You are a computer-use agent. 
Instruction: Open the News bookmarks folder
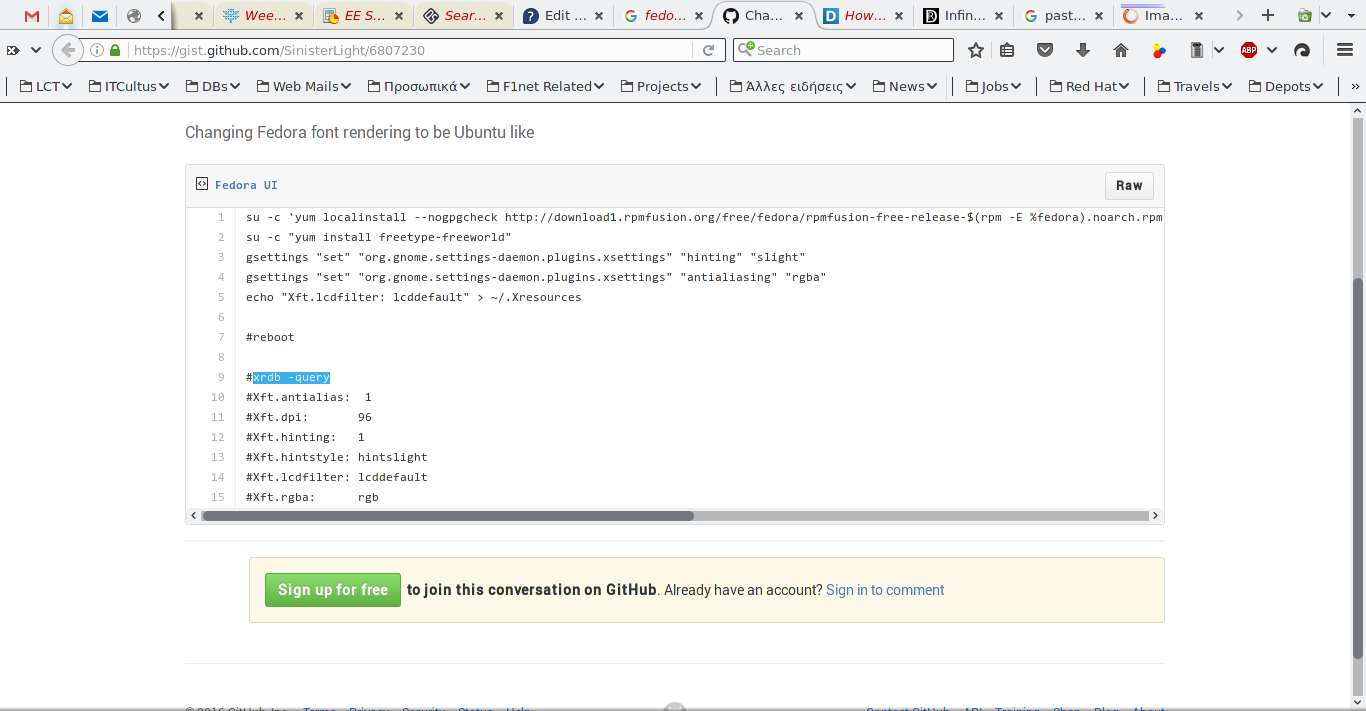904,86
